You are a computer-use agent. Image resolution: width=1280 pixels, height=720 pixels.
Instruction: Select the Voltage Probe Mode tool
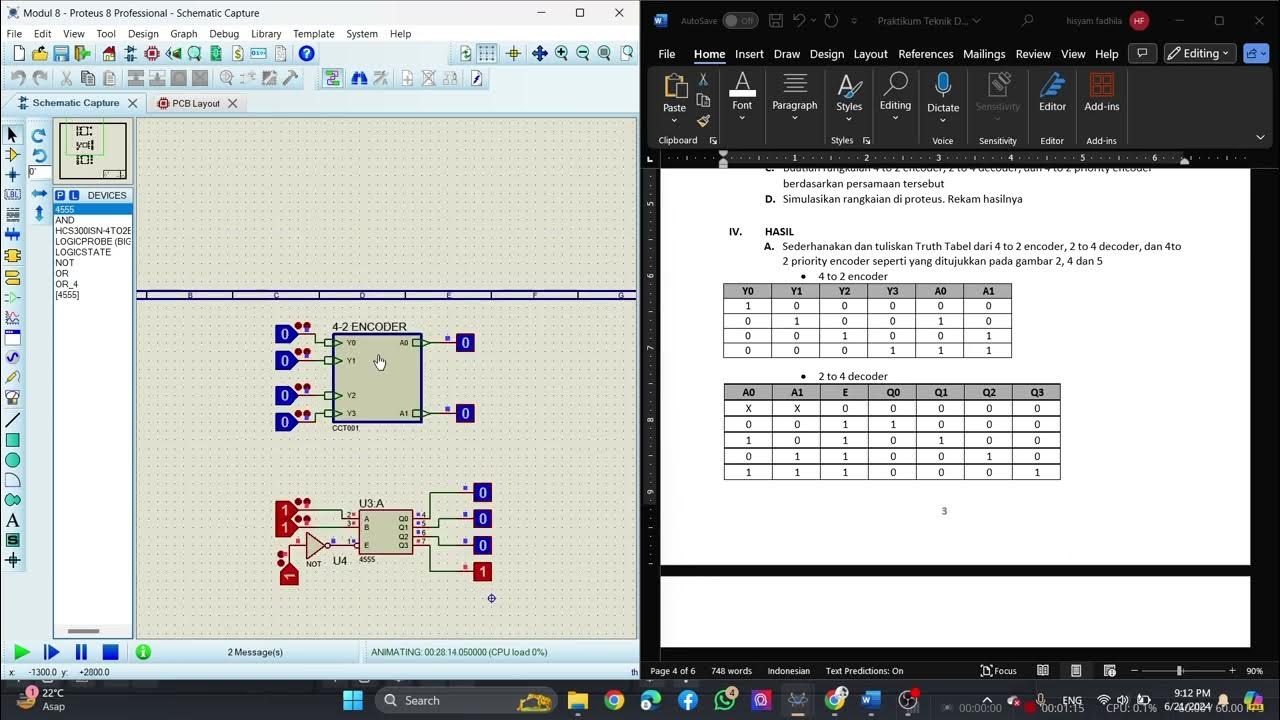pos(13,378)
